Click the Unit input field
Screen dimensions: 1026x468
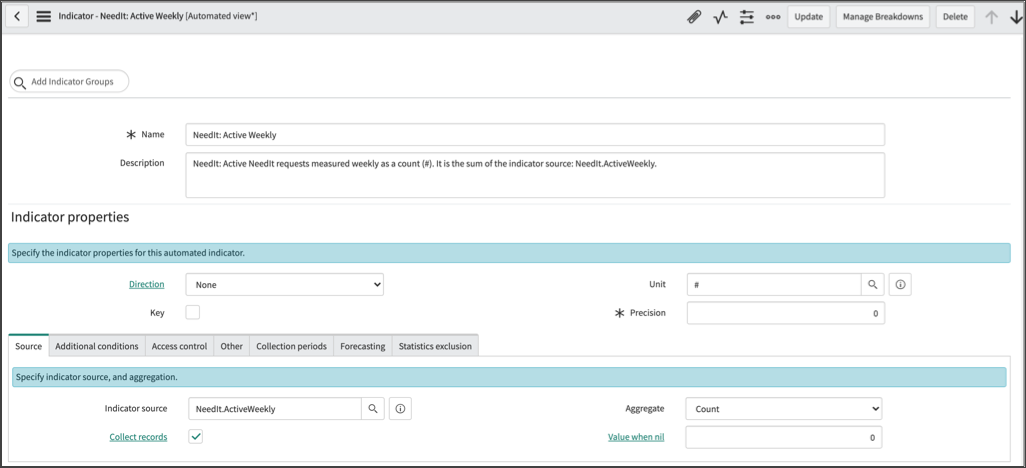(774, 285)
